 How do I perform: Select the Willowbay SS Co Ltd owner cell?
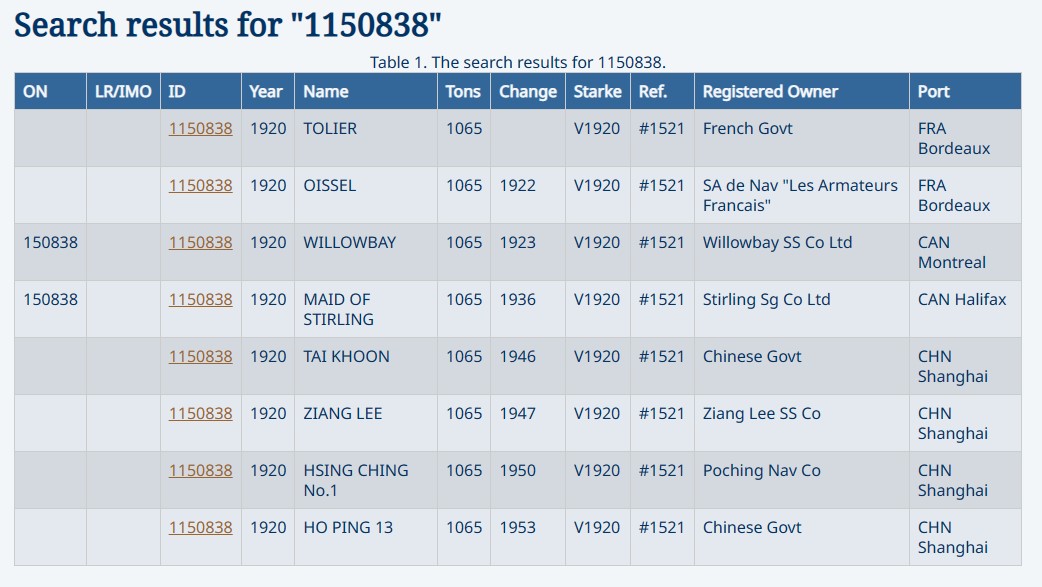(801, 253)
